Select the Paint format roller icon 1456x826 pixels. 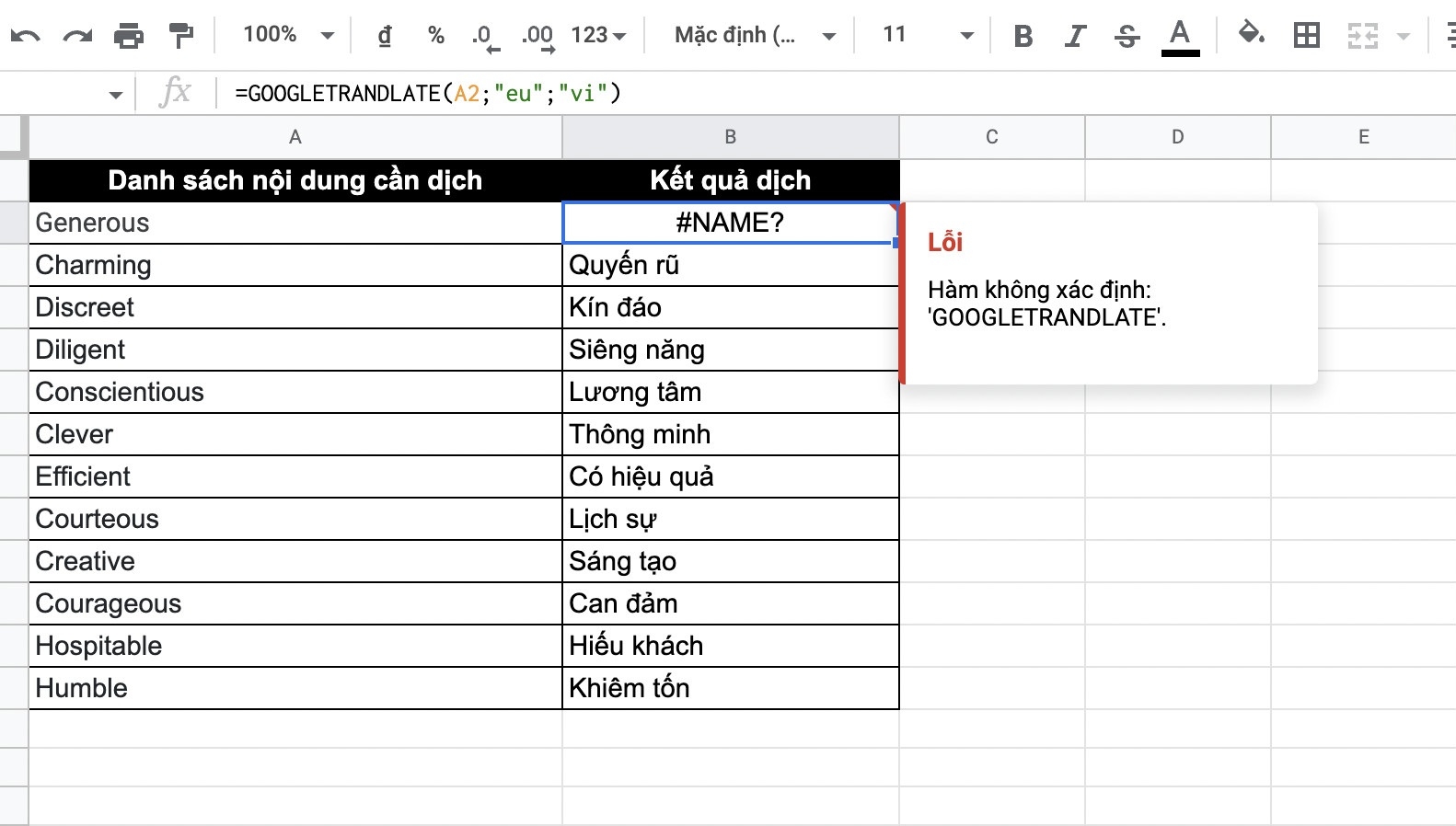(x=181, y=36)
